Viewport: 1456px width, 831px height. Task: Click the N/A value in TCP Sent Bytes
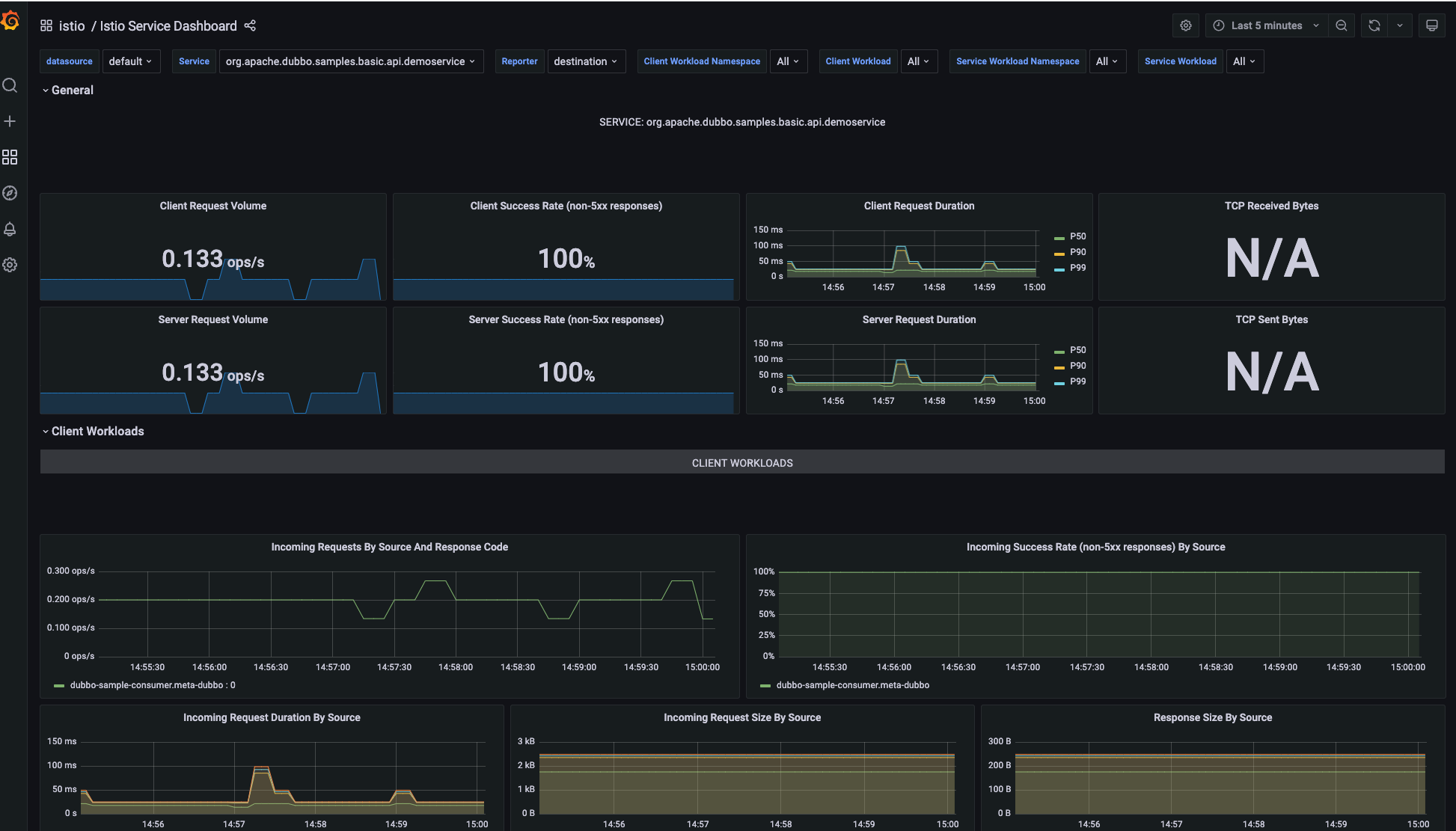point(1272,372)
